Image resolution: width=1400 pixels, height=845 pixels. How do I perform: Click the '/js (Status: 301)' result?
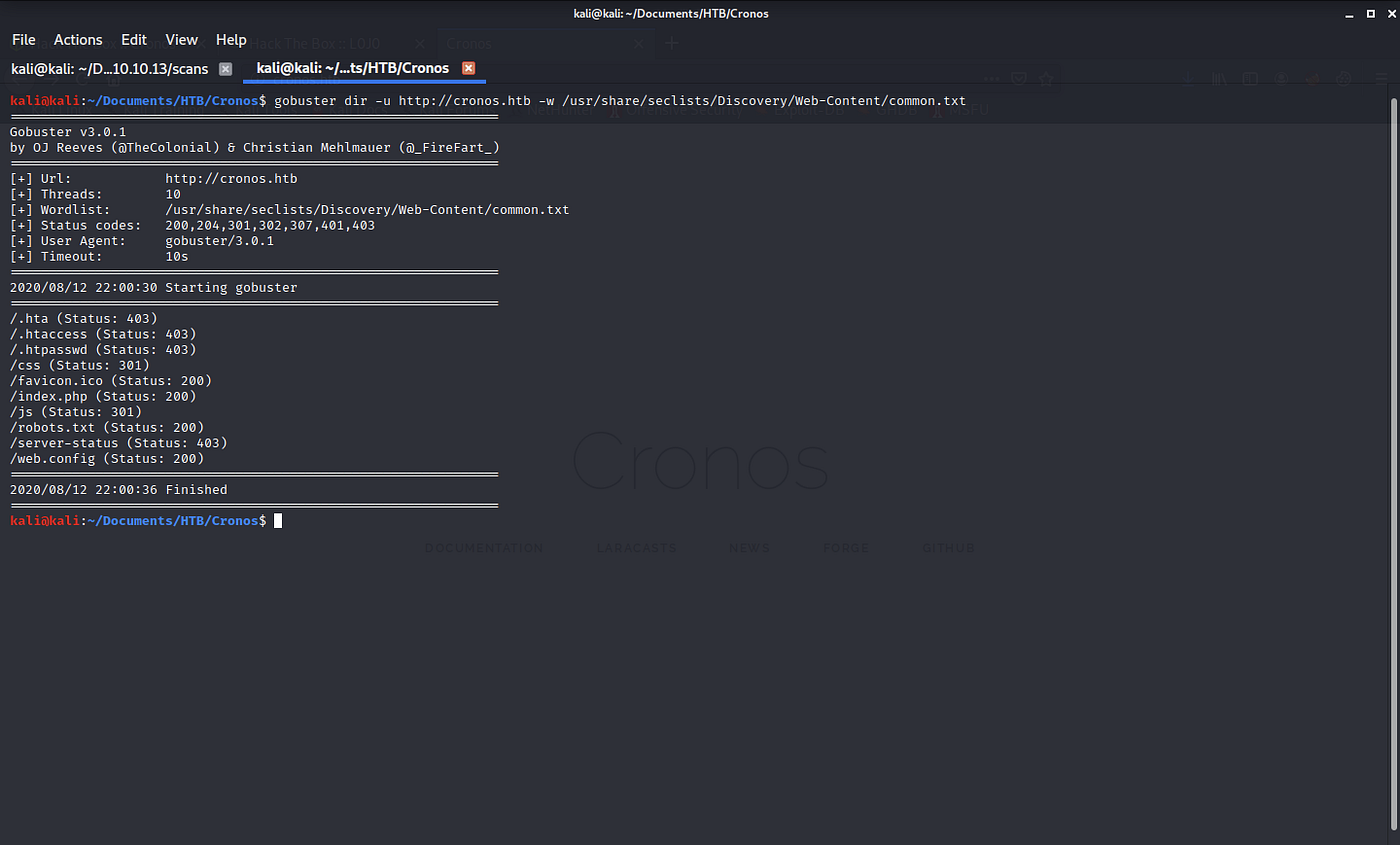76,412
